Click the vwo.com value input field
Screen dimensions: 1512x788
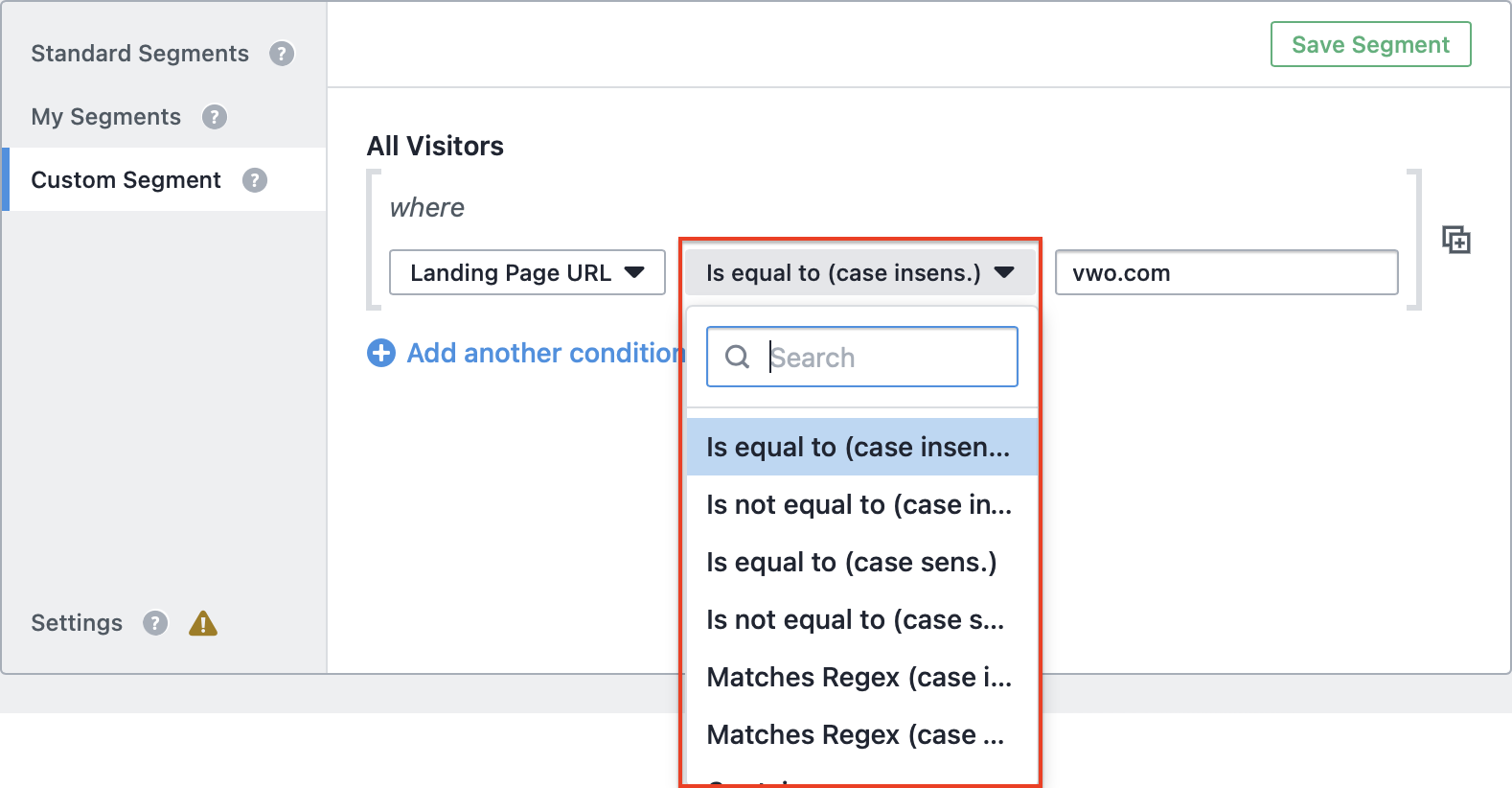click(x=1226, y=273)
